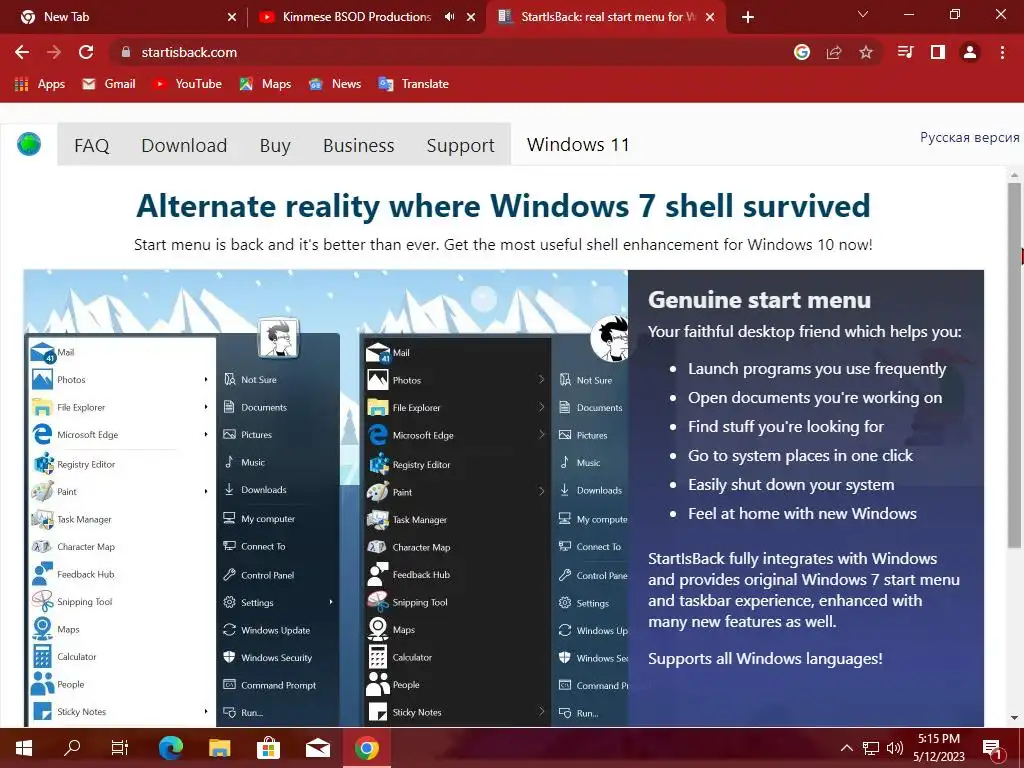
Task: Open the FAQ page
Action: tap(91, 145)
